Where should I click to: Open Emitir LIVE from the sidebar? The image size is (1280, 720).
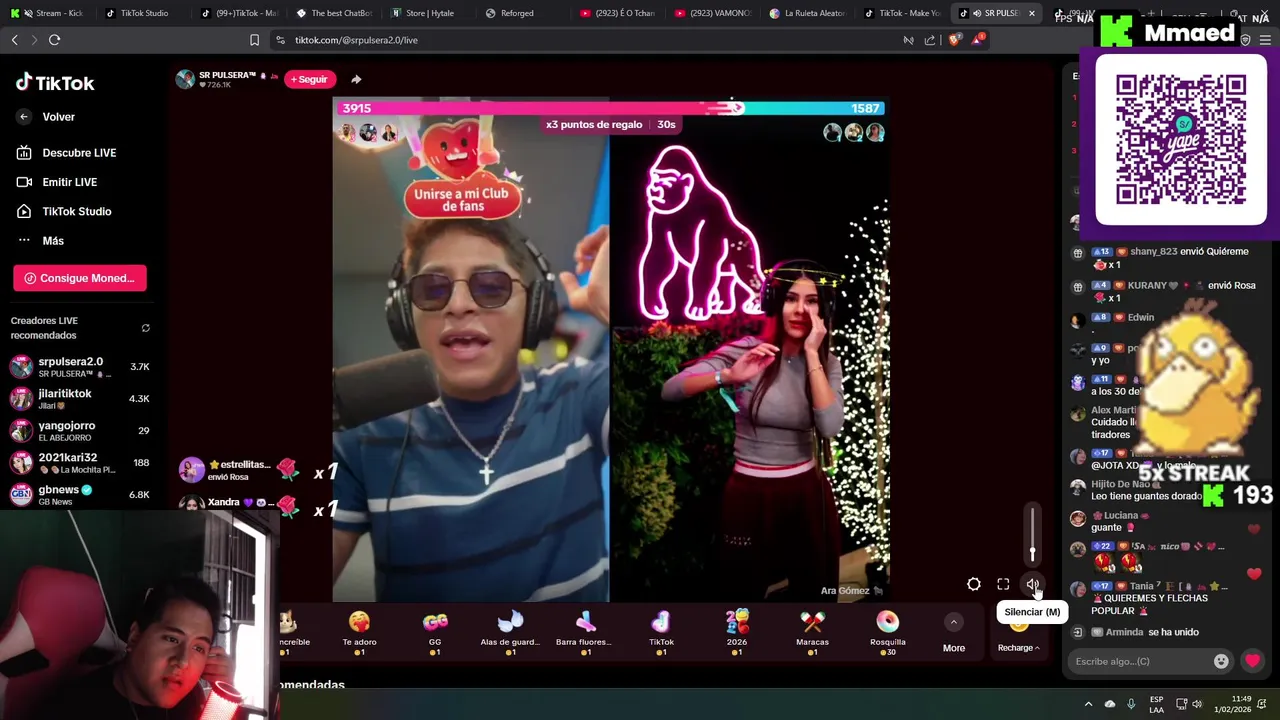coord(57,182)
